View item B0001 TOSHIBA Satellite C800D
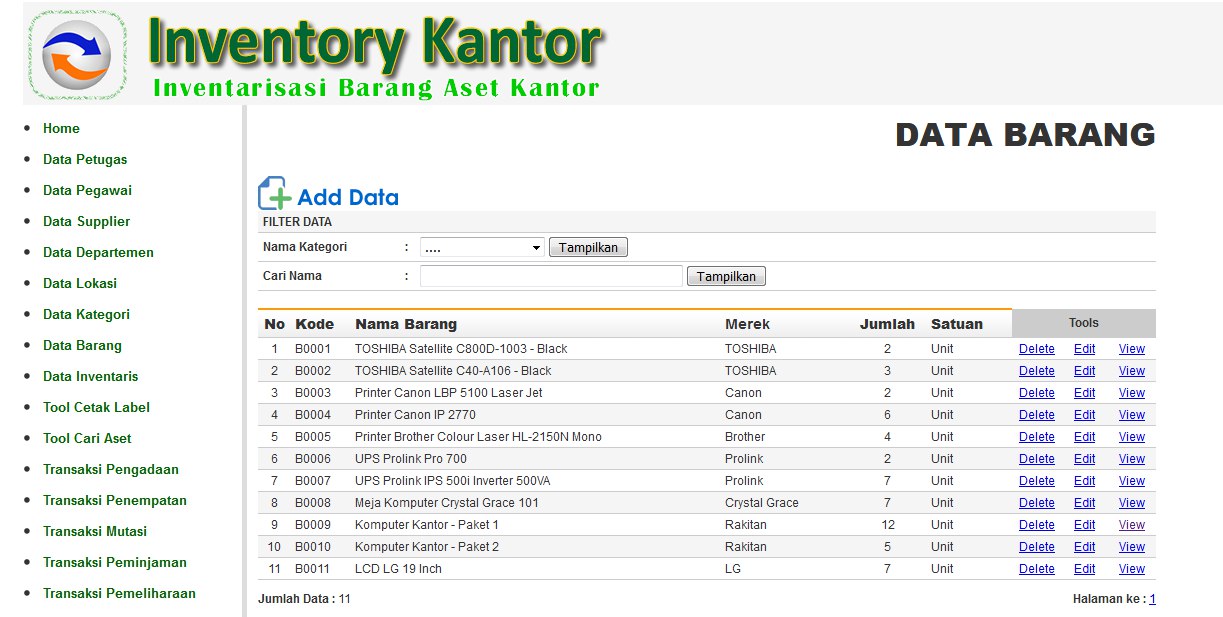 pos(1132,349)
